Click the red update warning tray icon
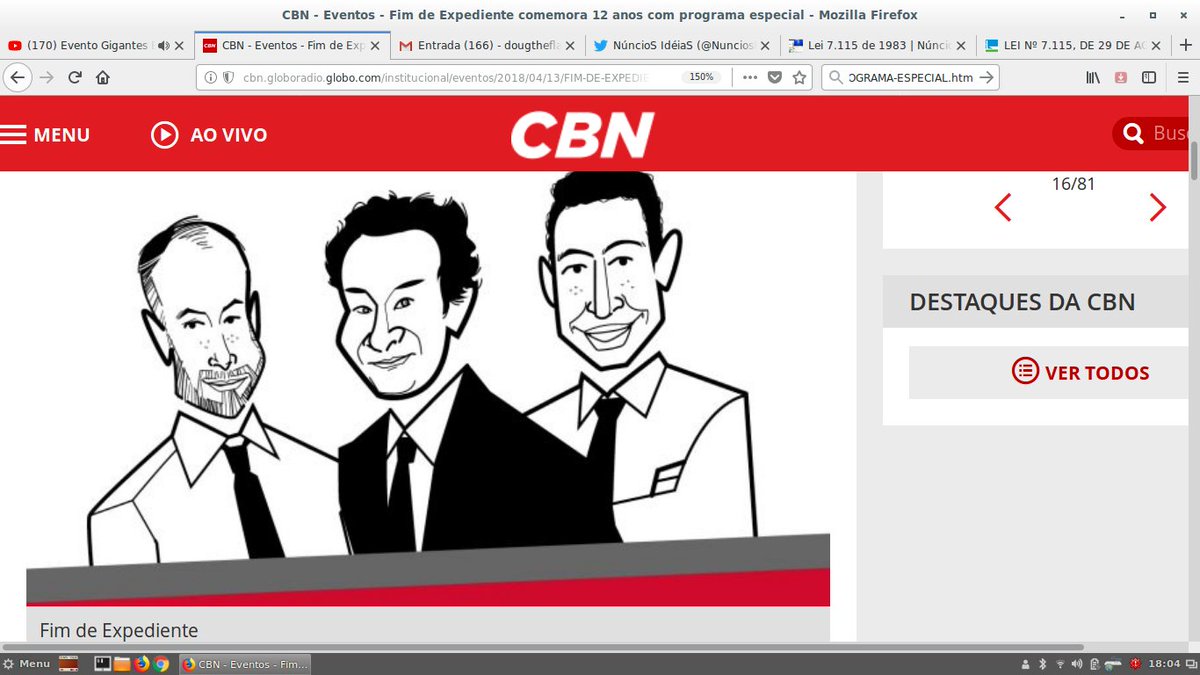1200x675 pixels. coord(1135,664)
